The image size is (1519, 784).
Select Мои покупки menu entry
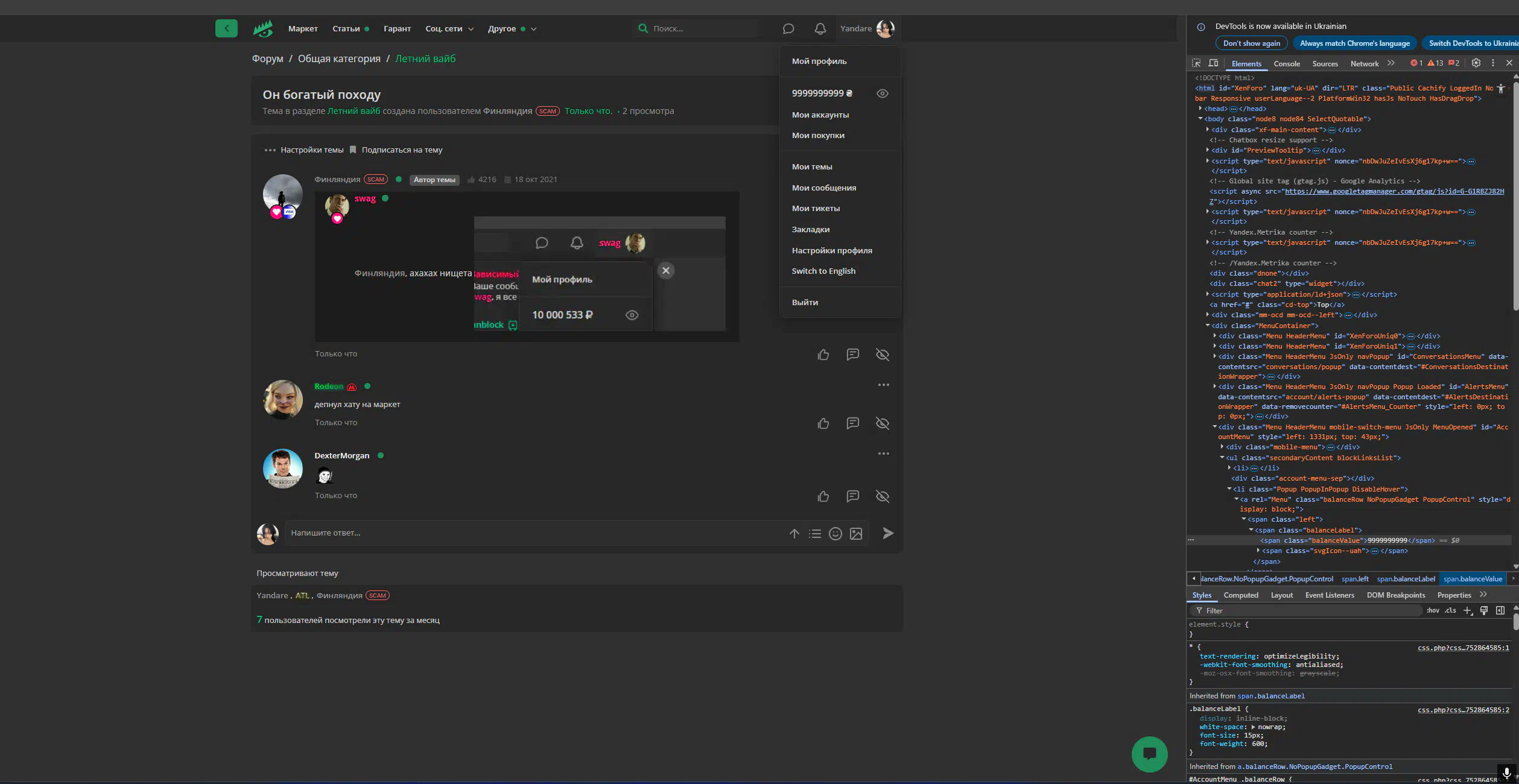click(x=818, y=136)
